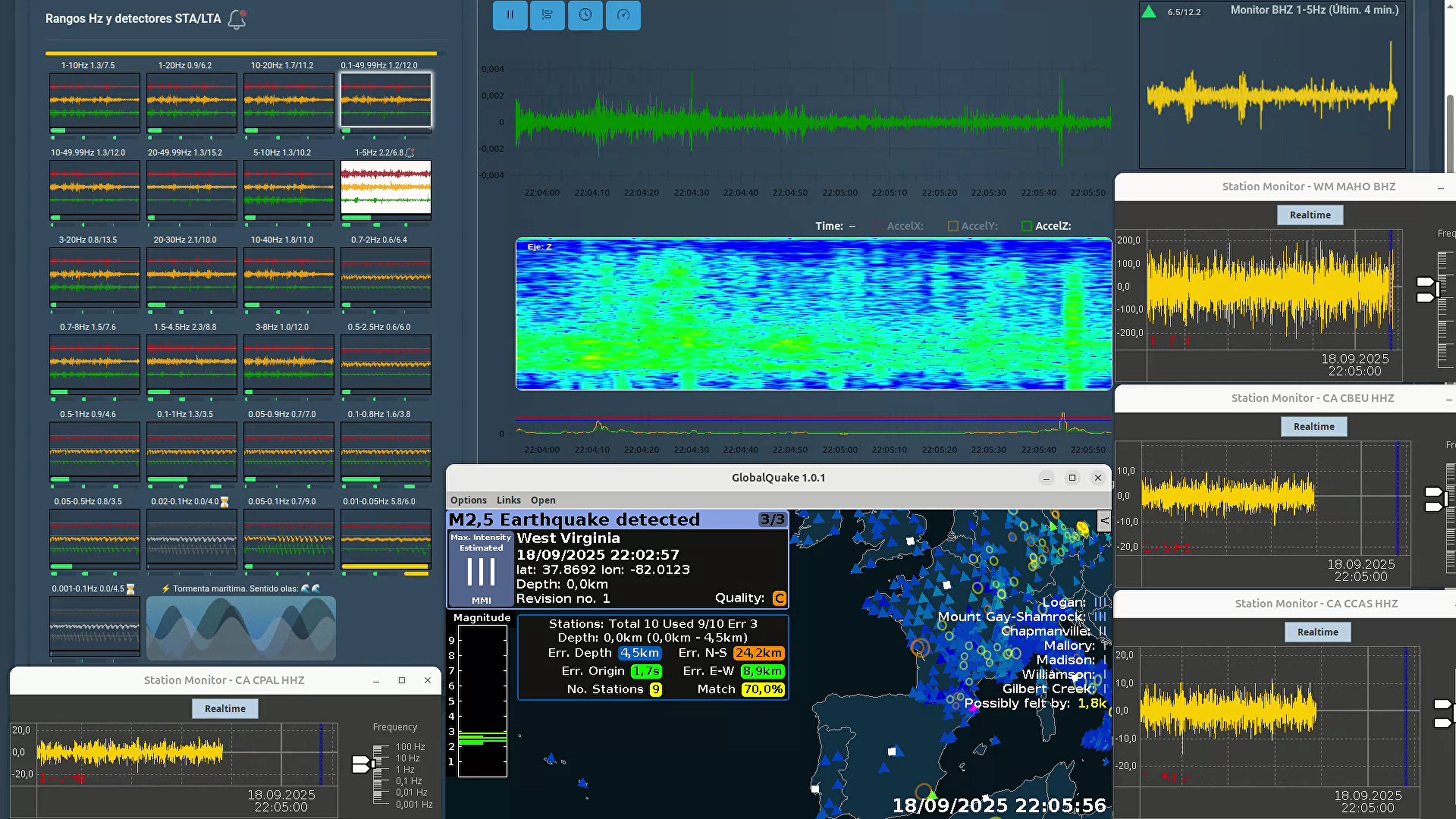
Task: Toggle the AccelZ trace checkbox
Action: coord(1027,226)
